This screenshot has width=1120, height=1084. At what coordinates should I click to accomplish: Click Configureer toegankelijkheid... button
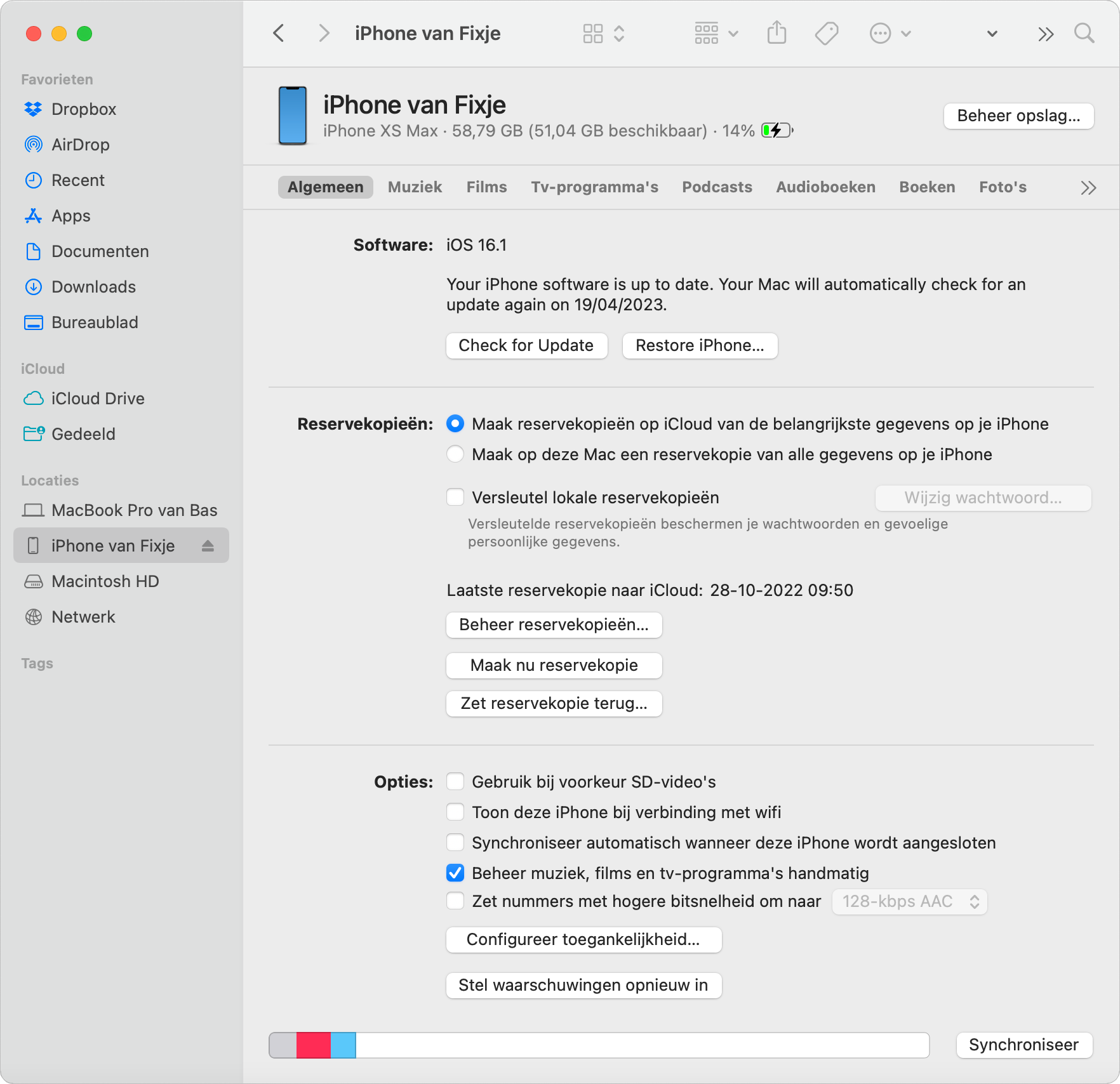pos(583,940)
